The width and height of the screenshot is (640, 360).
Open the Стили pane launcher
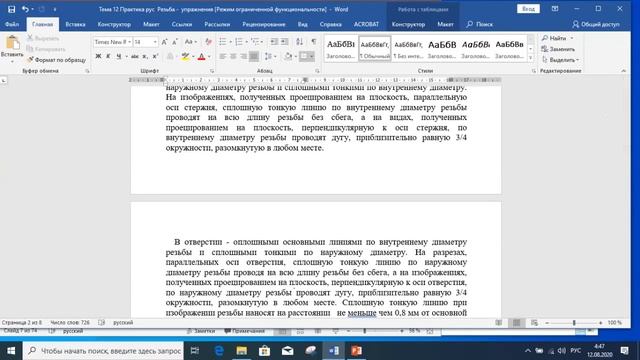(x=533, y=71)
